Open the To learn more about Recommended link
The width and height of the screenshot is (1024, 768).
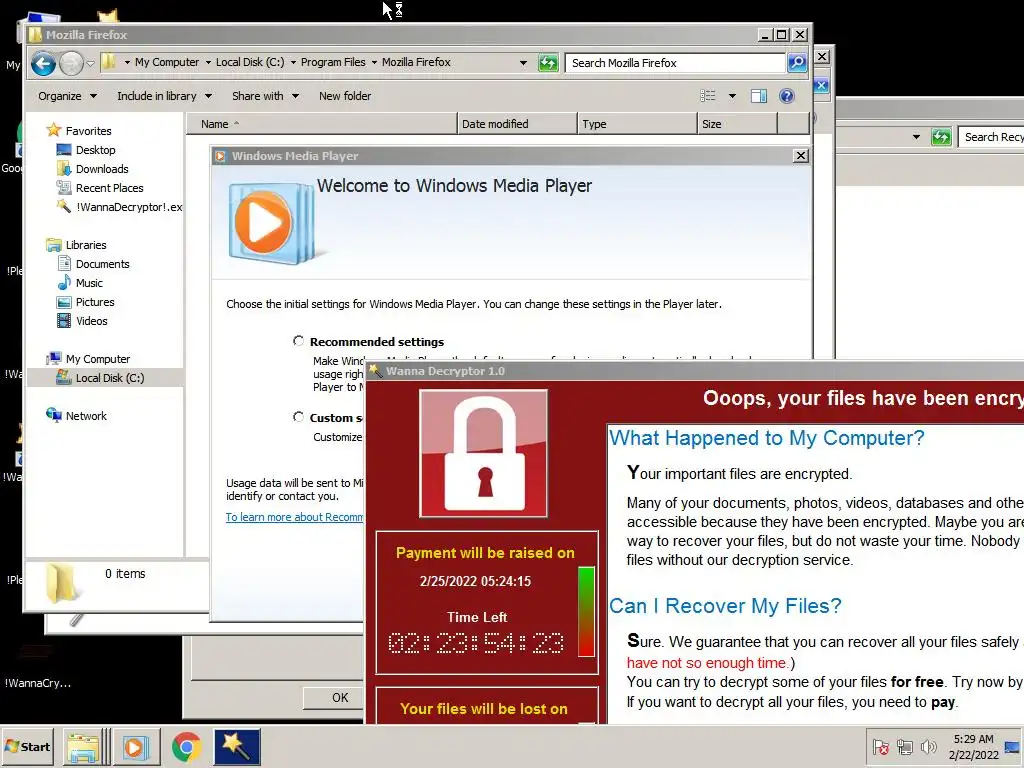point(294,517)
